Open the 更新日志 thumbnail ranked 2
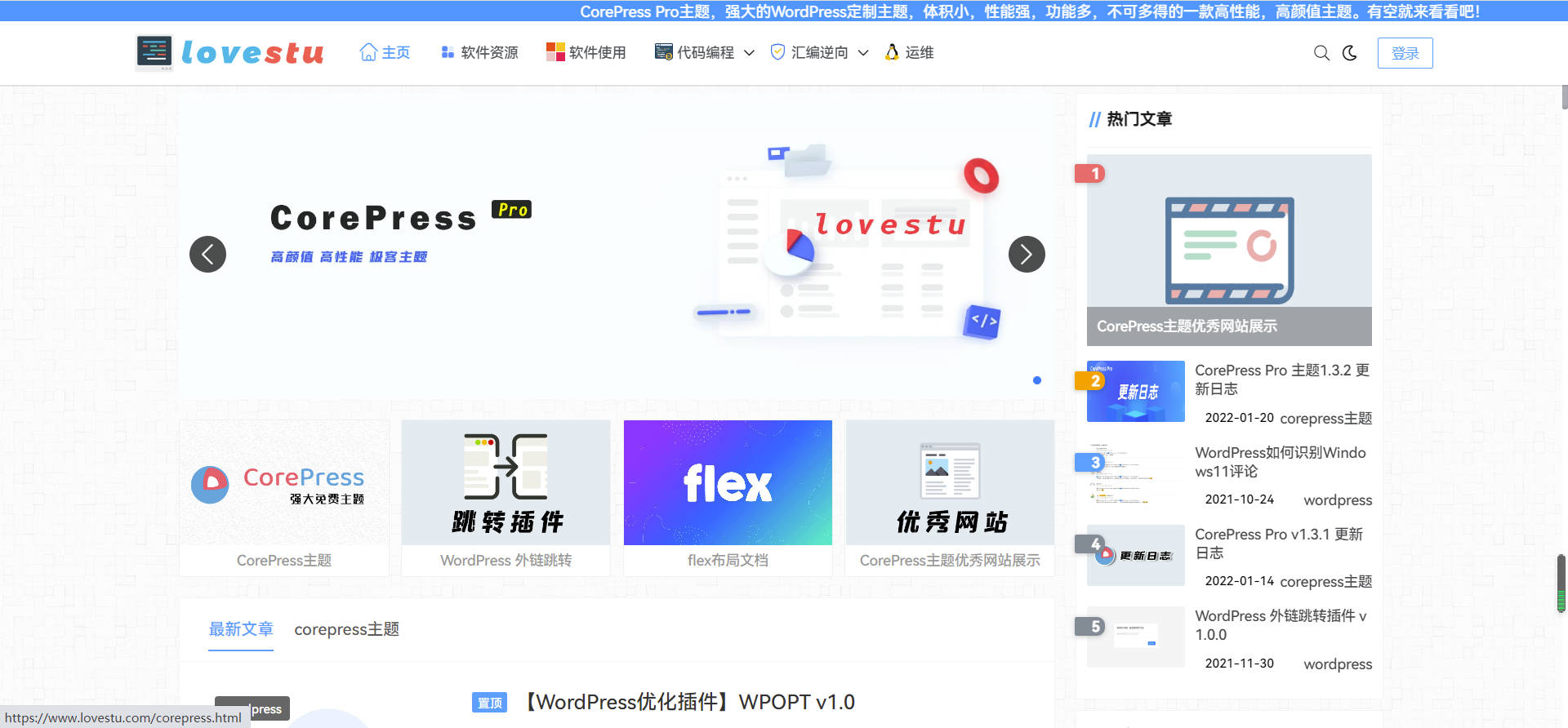1568x728 pixels. click(1136, 391)
